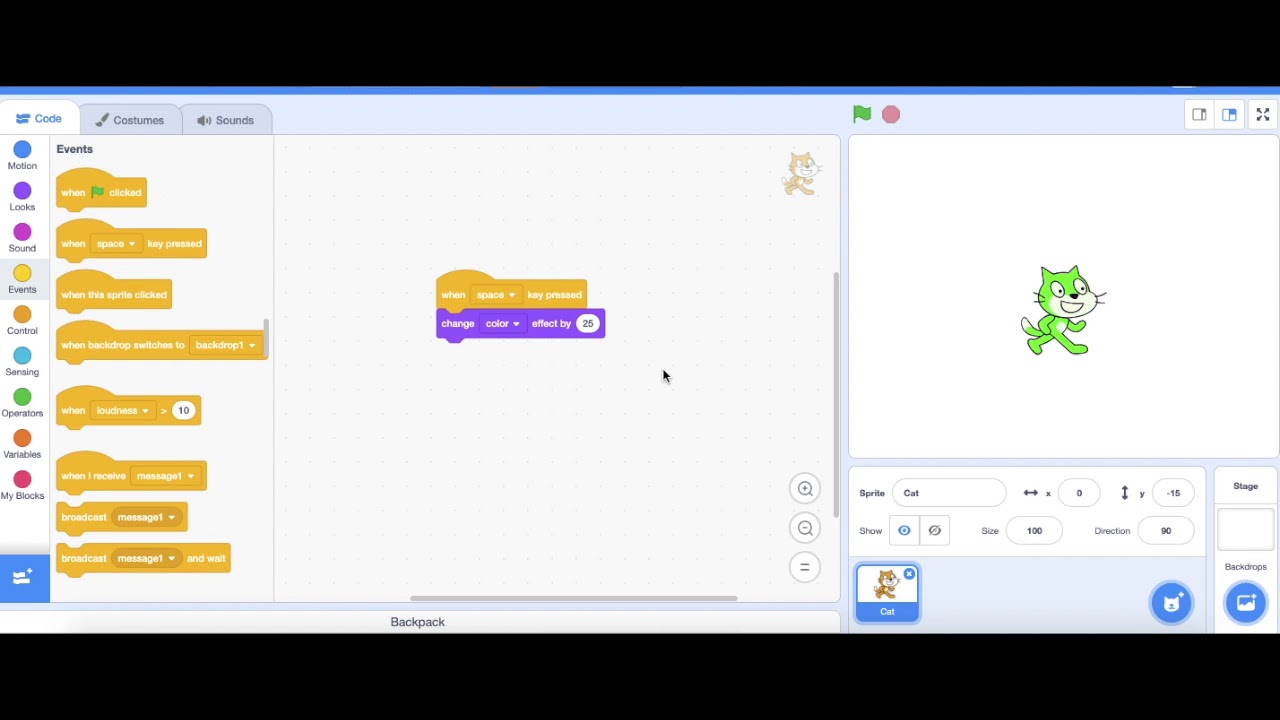The image size is (1280, 720).
Task: Click the block palette scrollbar
Action: click(x=266, y=339)
